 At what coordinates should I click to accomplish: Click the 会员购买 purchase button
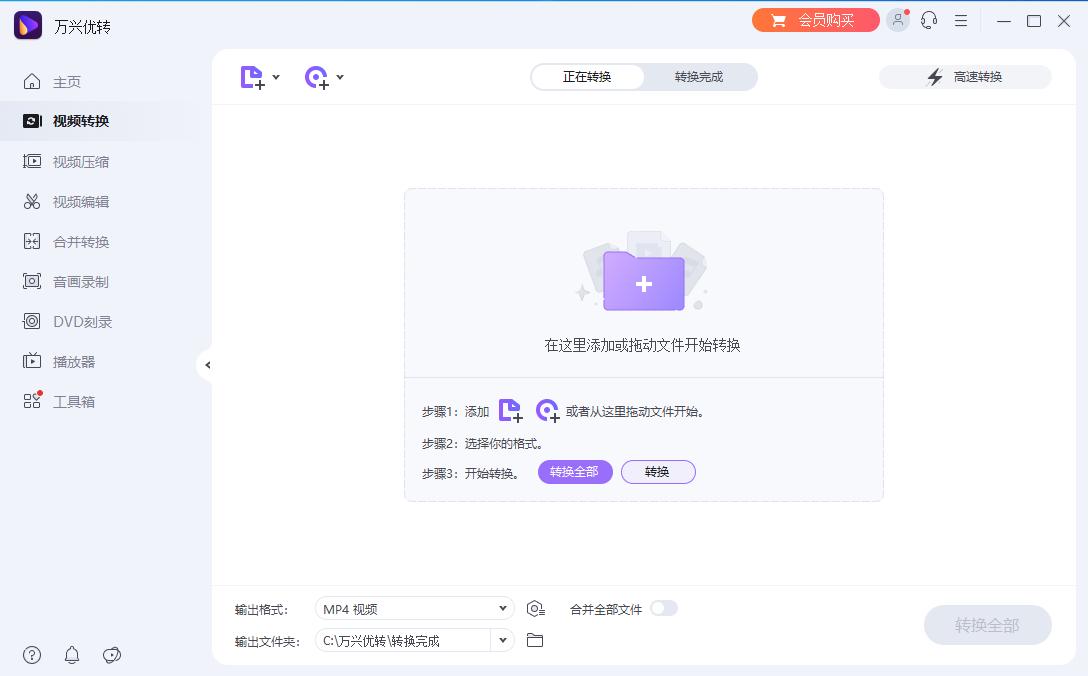click(815, 20)
